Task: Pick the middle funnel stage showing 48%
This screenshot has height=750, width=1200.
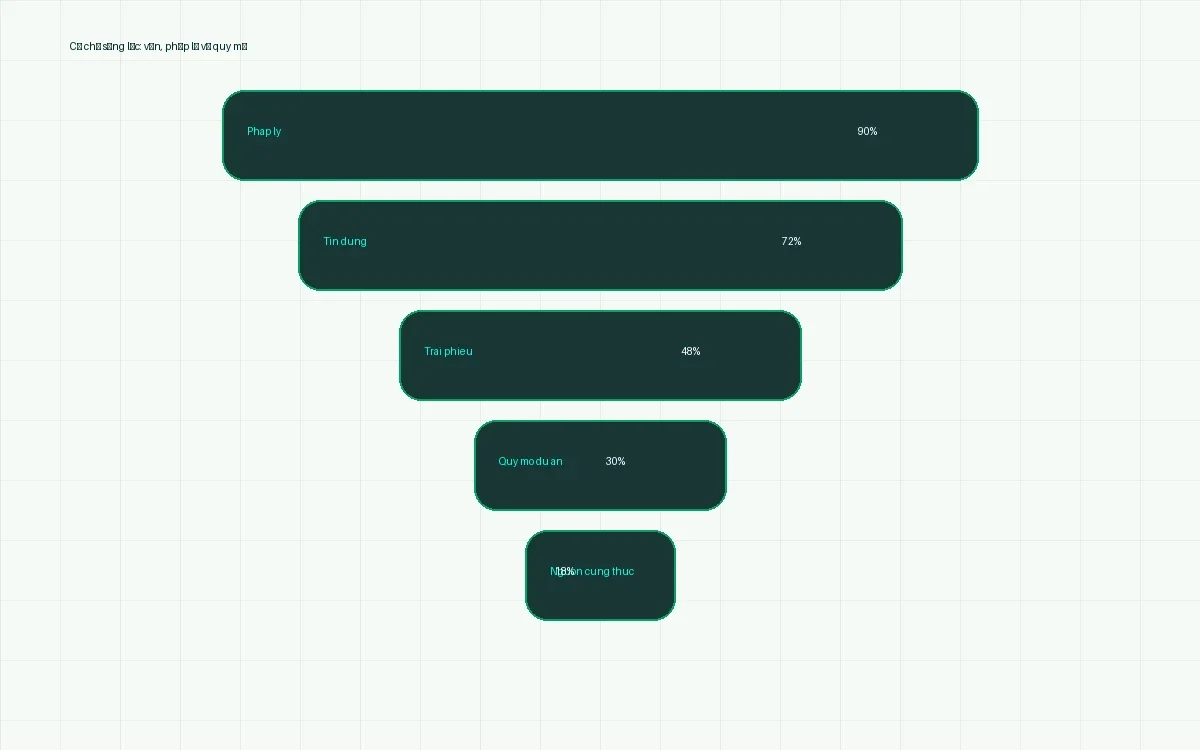Action: click(x=600, y=355)
